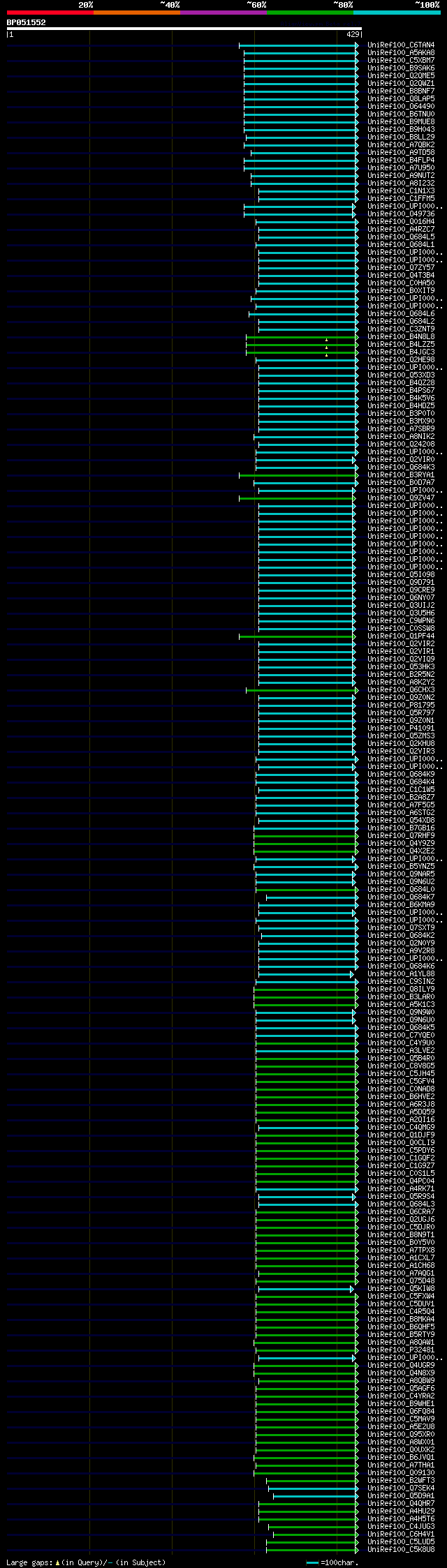Click the alignment arrowhead of the O49736 row
Image resolution: width=447 pixels, height=1568 pixels.
[353, 214]
